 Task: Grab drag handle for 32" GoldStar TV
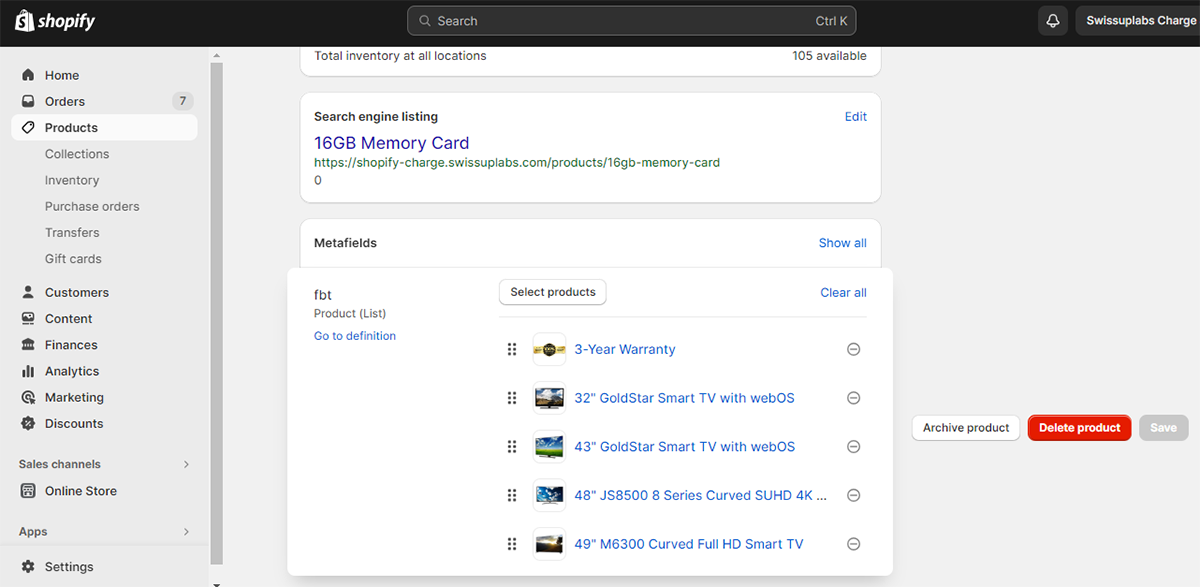pyautogui.click(x=512, y=398)
